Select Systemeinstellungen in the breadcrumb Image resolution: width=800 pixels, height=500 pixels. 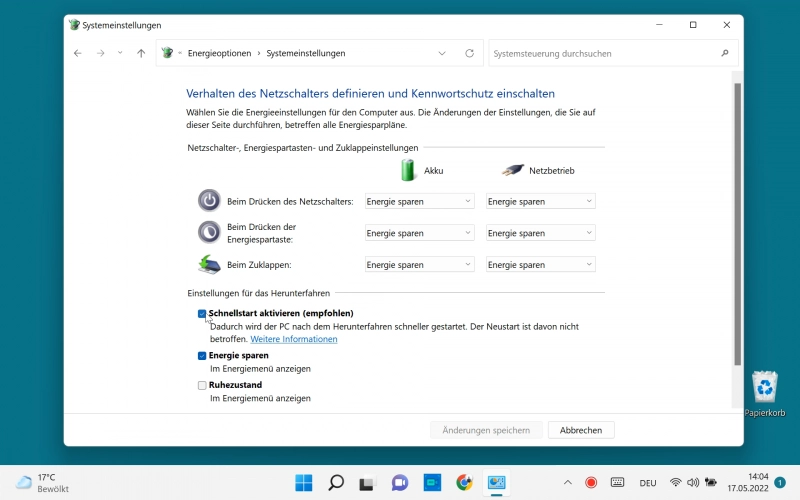306,53
